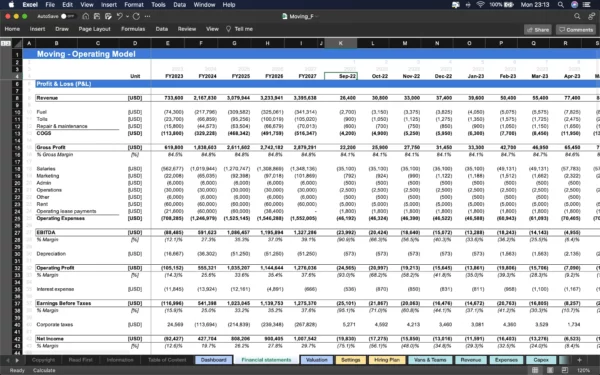Click the 120% zoom level

pyautogui.click(x=583, y=370)
